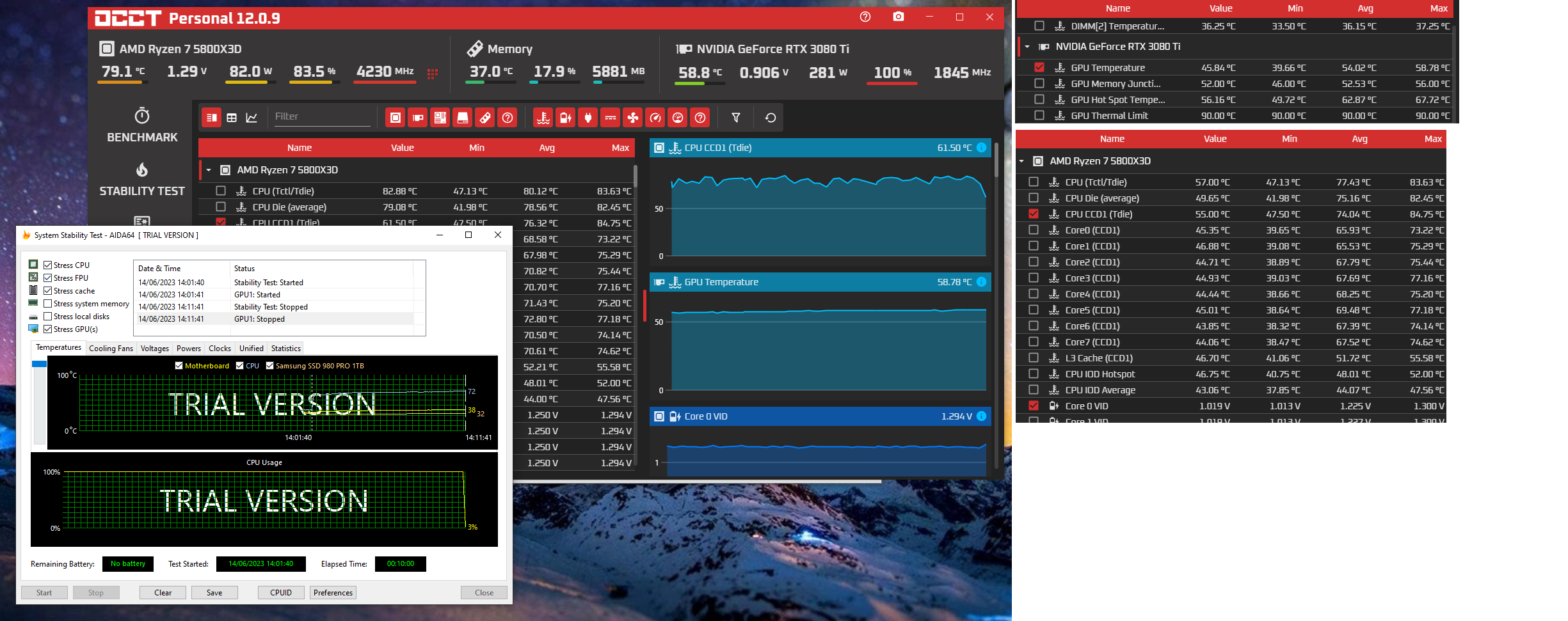
Task: Toggle frequency gauge sensor type filter
Action: 655,118
